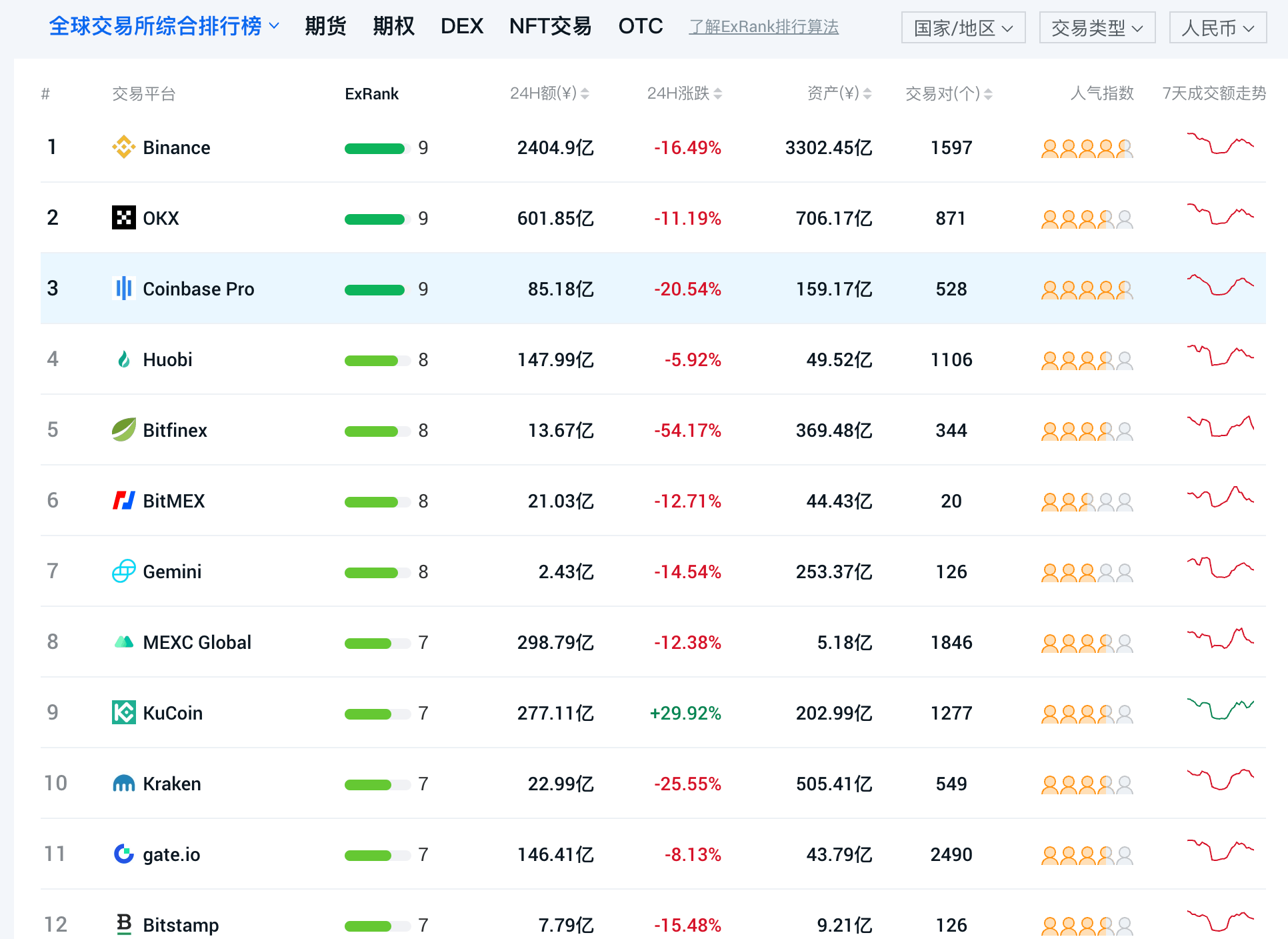Click the Kraken logo icon

pos(124,784)
